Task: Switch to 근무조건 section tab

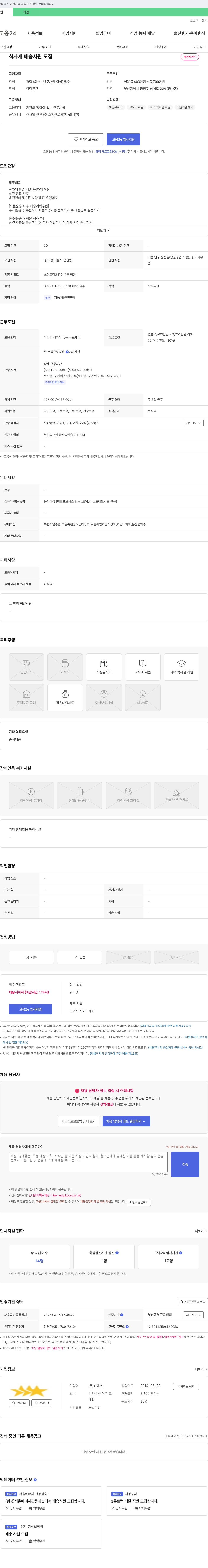Action: [45, 47]
